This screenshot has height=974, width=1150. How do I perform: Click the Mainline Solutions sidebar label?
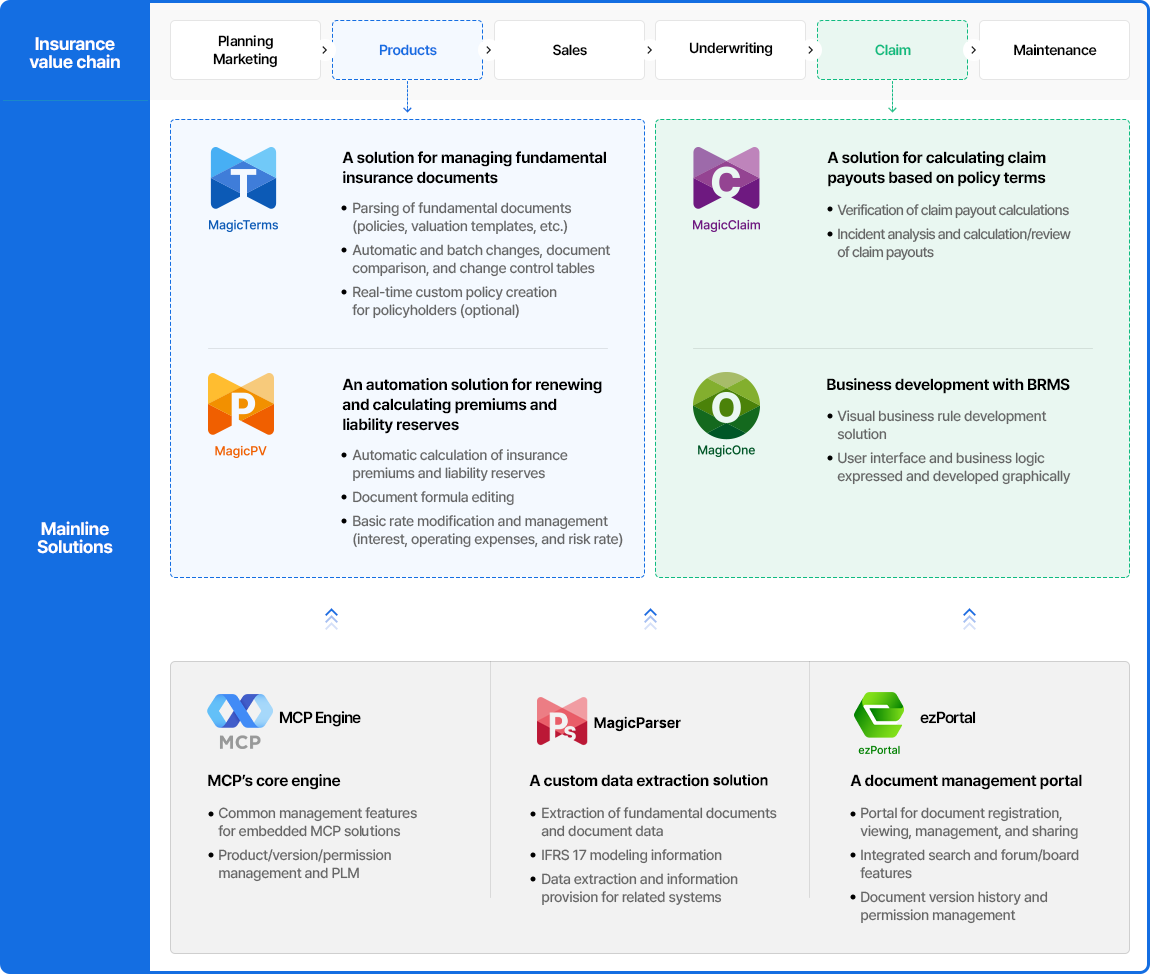click(75, 538)
